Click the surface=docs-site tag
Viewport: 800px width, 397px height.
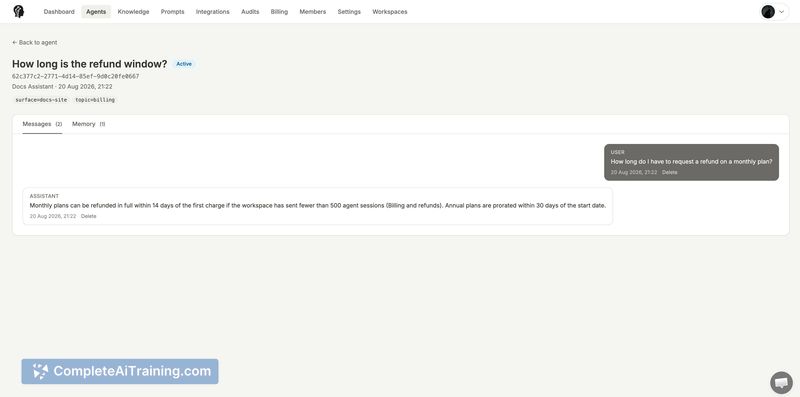click(x=41, y=100)
